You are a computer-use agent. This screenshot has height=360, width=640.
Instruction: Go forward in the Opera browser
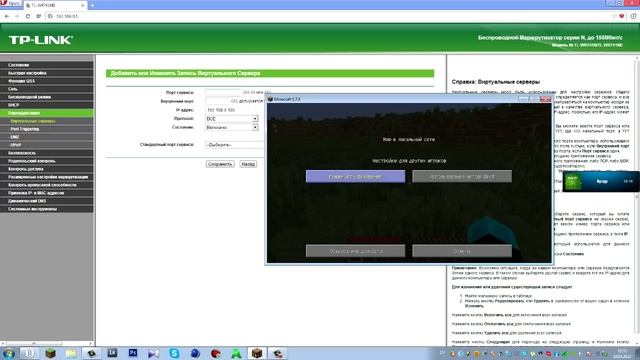pyautogui.click(x=17, y=16)
